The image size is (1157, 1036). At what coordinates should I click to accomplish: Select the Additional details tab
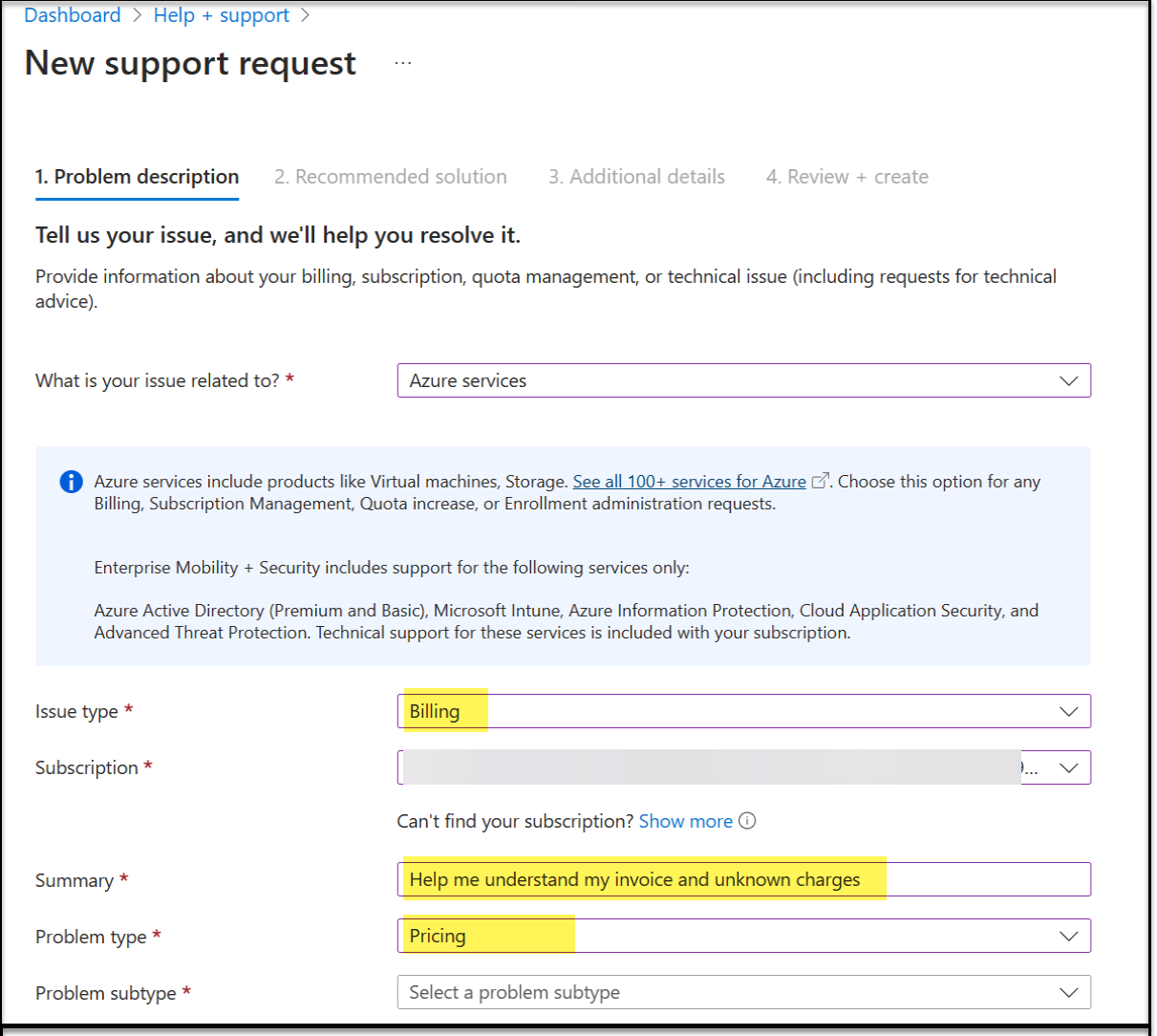636,176
